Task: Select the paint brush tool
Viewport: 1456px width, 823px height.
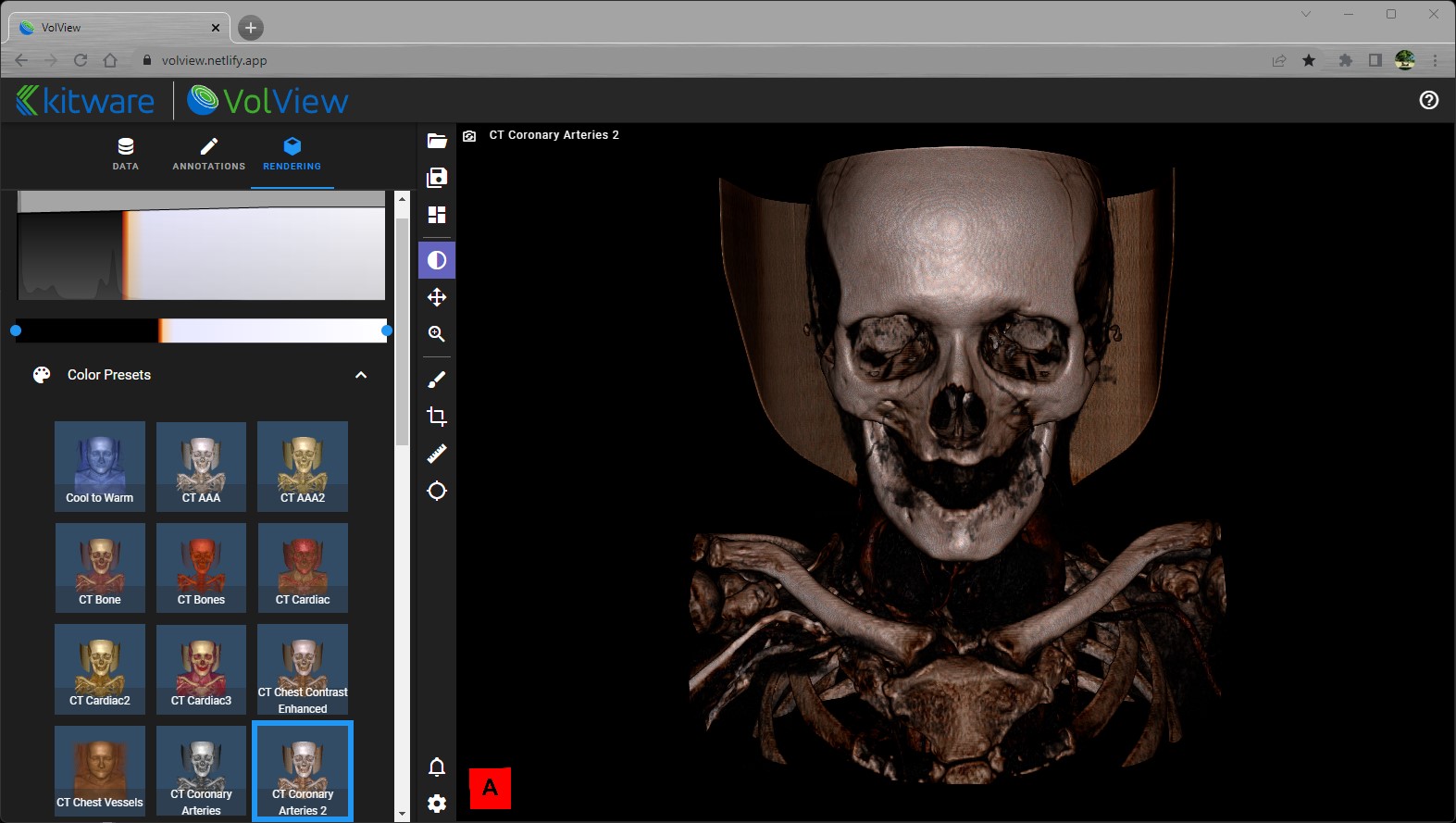Action: [437, 380]
